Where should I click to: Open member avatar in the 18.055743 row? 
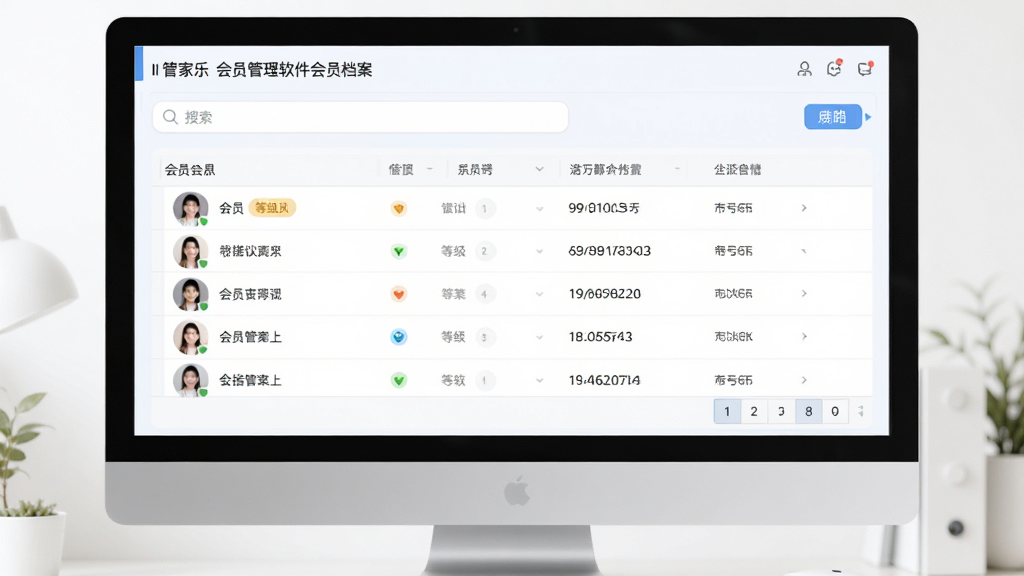pos(191,337)
